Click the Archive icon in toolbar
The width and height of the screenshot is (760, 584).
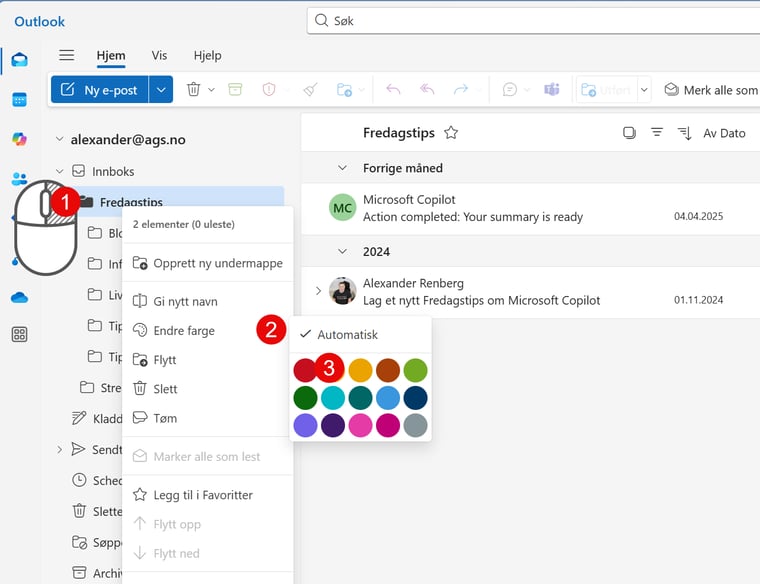click(235, 90)
